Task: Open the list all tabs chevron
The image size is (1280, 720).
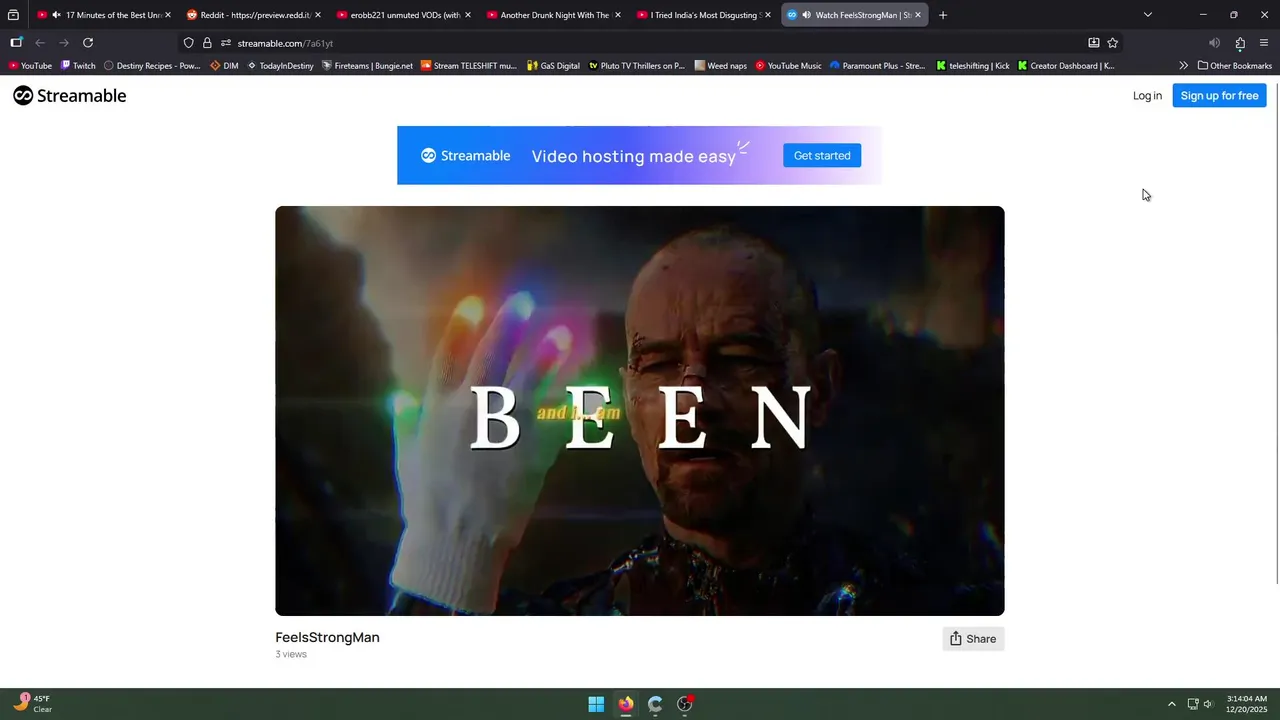Action: tap(1148, 15)
